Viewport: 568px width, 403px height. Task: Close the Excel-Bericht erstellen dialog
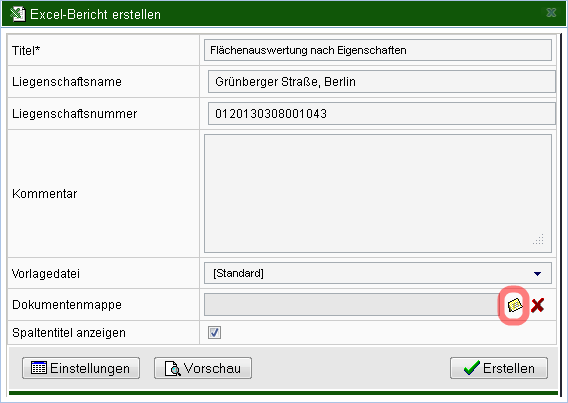[x=551, y=13]
